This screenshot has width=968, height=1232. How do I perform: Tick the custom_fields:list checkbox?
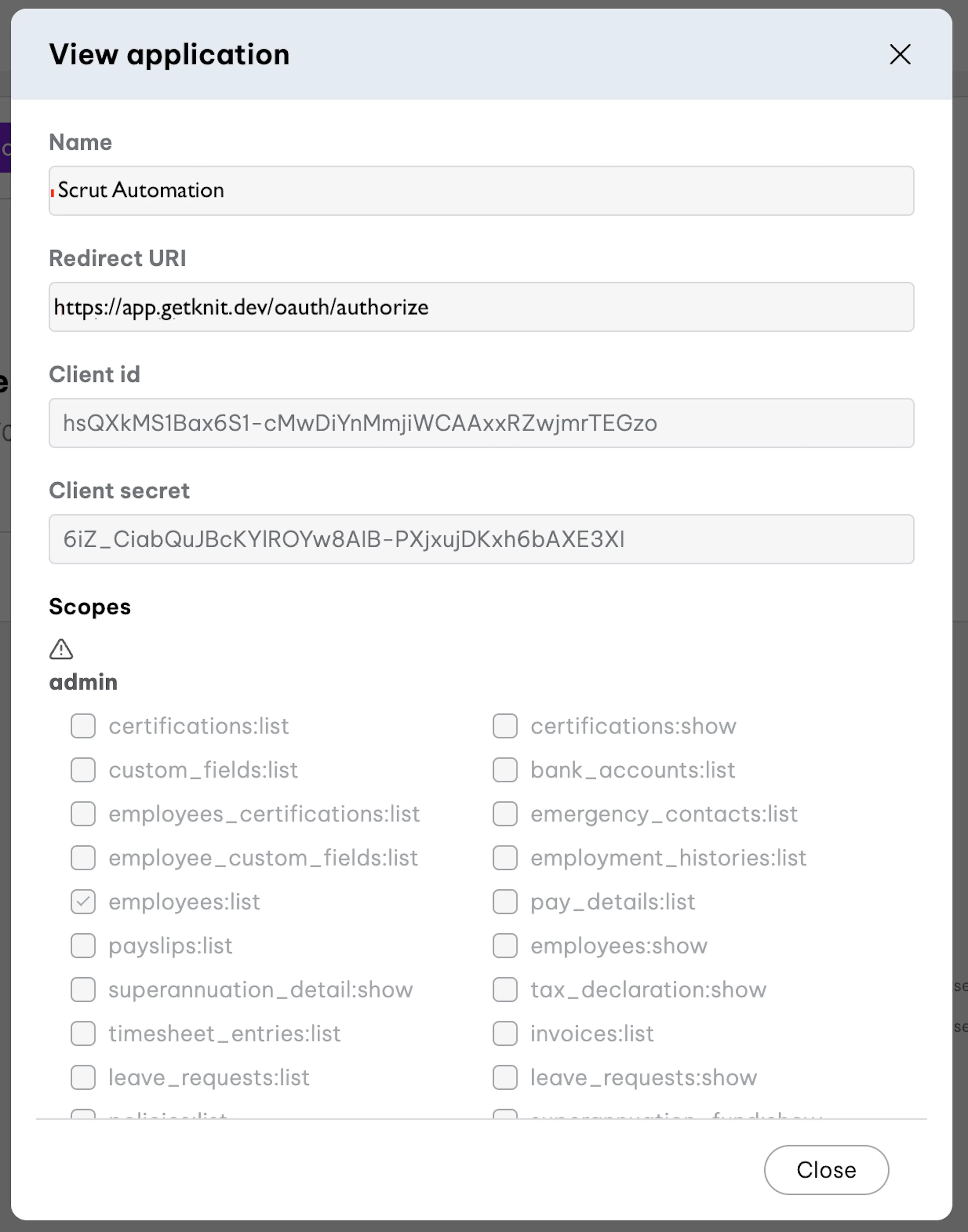click(x=83, y=770)
